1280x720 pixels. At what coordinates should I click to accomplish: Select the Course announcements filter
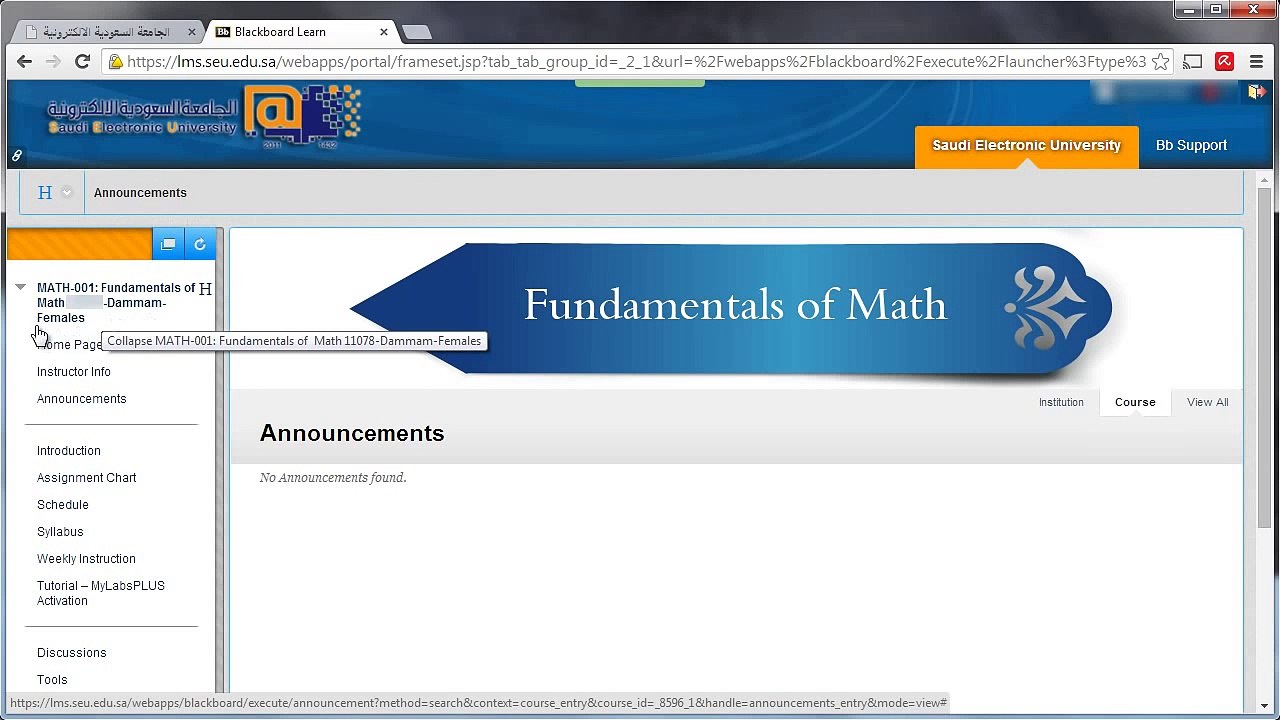pos(1135,402)
